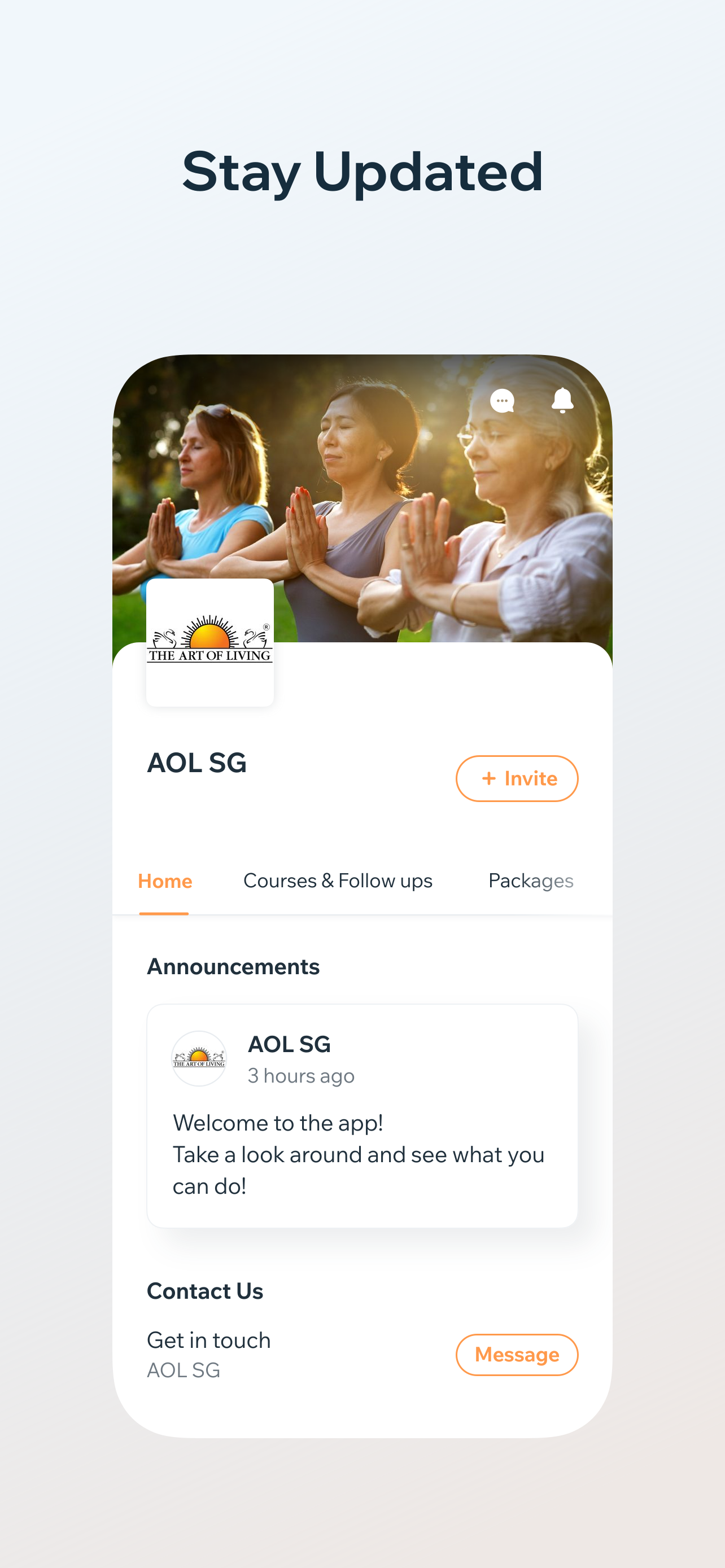The width and height of the screenshot is (725, 1568).
Task: Click the Message button under Contact Us
Action: [x=517, y=1355]
